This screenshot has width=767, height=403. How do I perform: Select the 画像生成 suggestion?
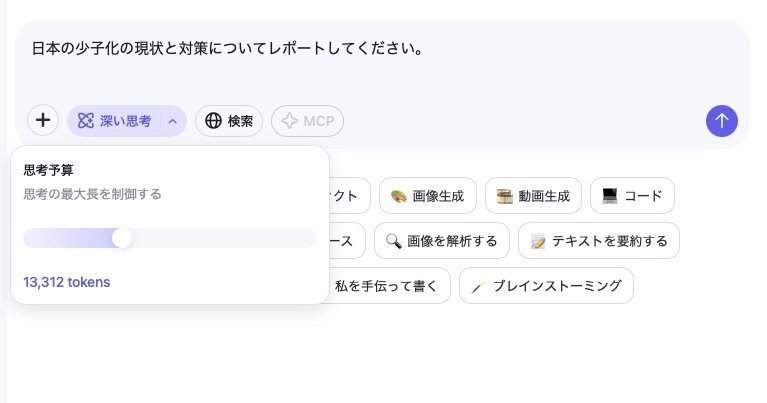click(427, 196)
